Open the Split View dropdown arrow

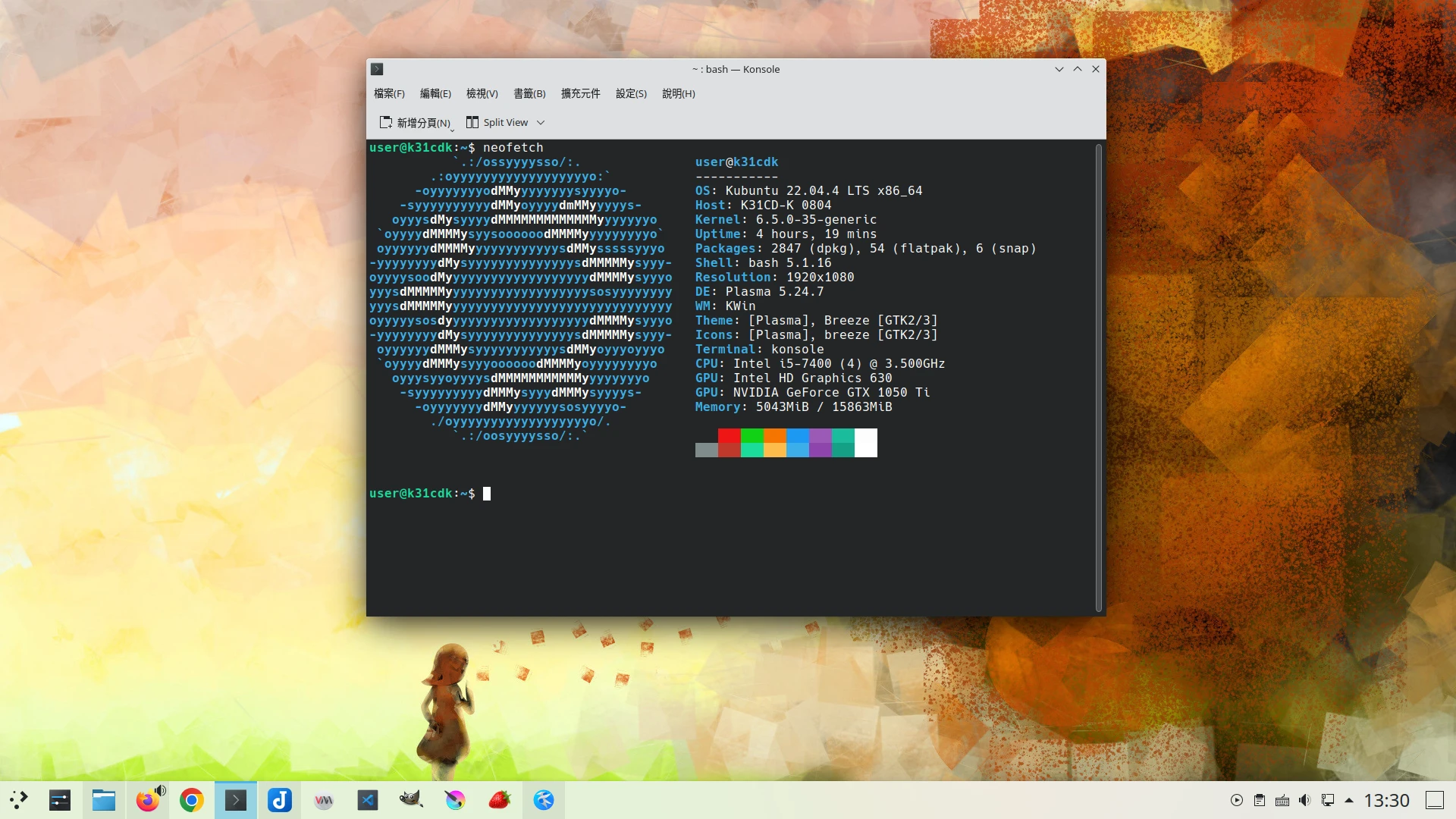(541, 122)
